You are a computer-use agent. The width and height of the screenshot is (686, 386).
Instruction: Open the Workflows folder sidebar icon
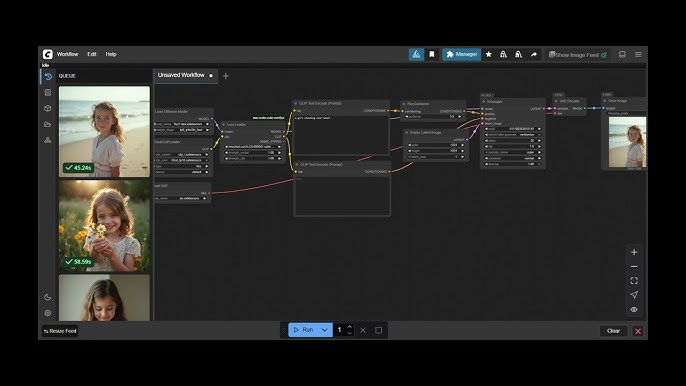click(x=48, y=124)
